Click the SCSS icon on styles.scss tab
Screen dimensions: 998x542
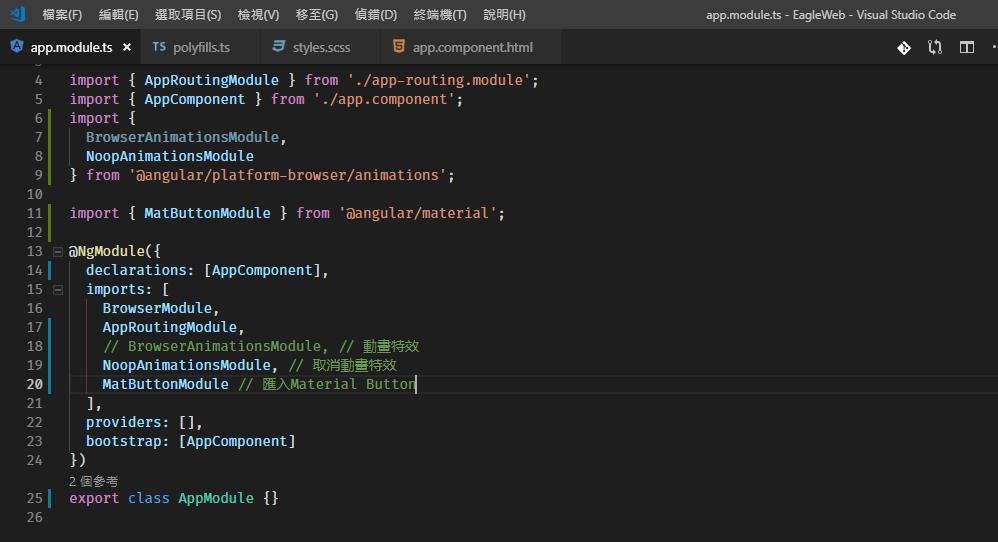pos(279,46)
